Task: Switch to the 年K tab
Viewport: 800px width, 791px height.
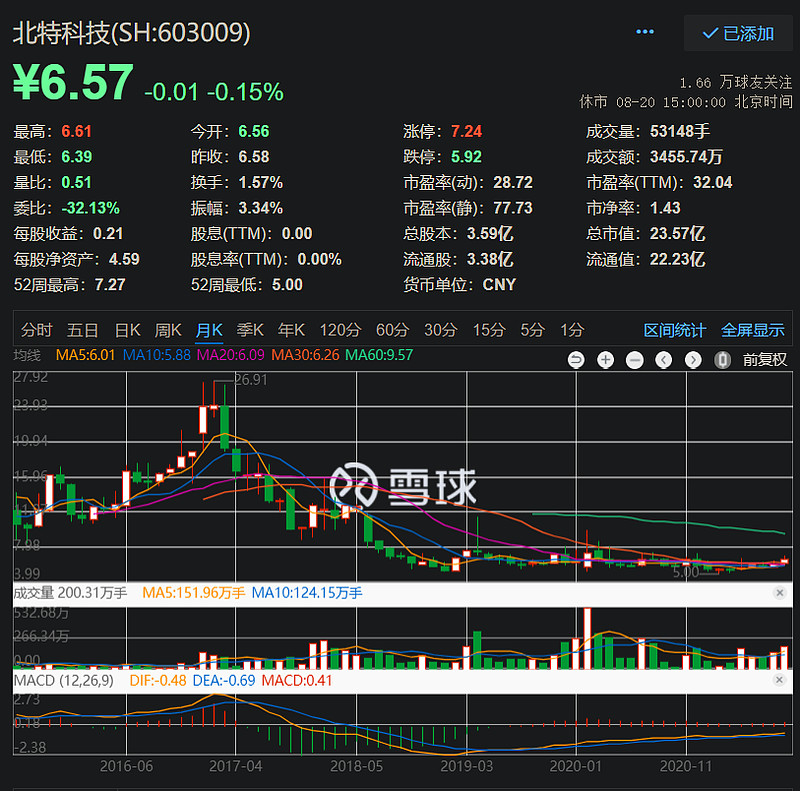Action: (x=291, y=330)
